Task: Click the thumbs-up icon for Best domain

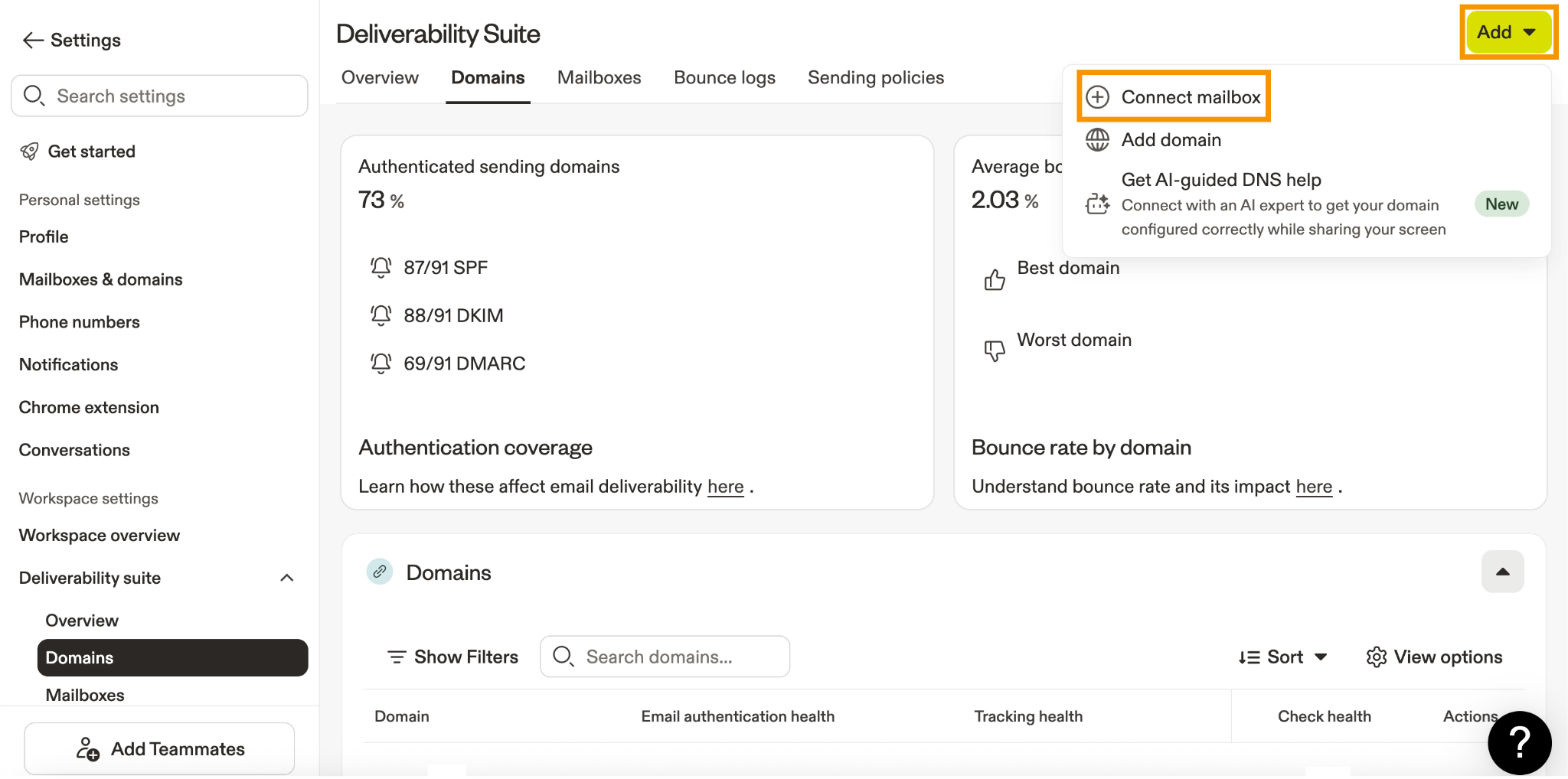Action: (995, 279)
